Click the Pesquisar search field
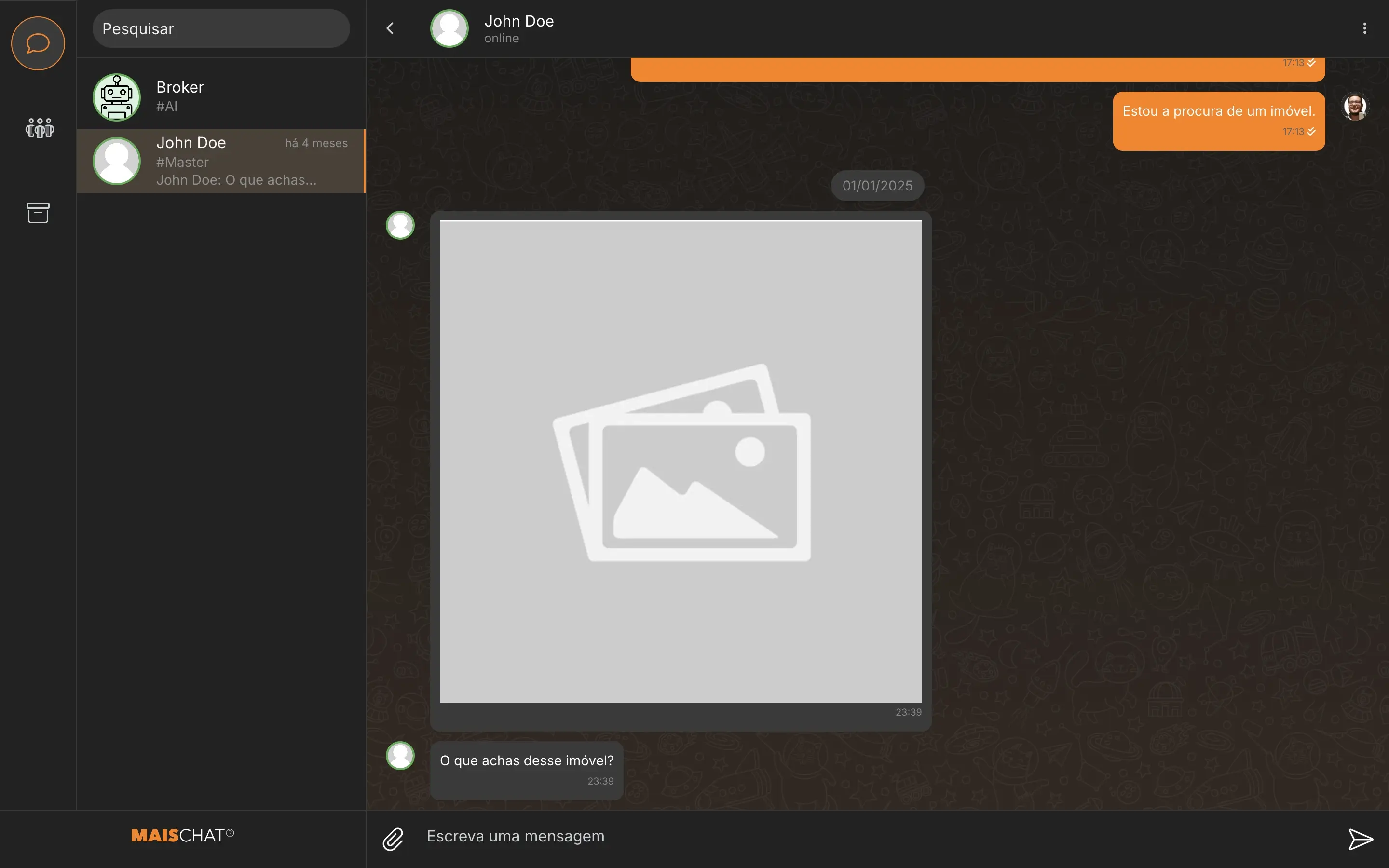 point(221,29)
